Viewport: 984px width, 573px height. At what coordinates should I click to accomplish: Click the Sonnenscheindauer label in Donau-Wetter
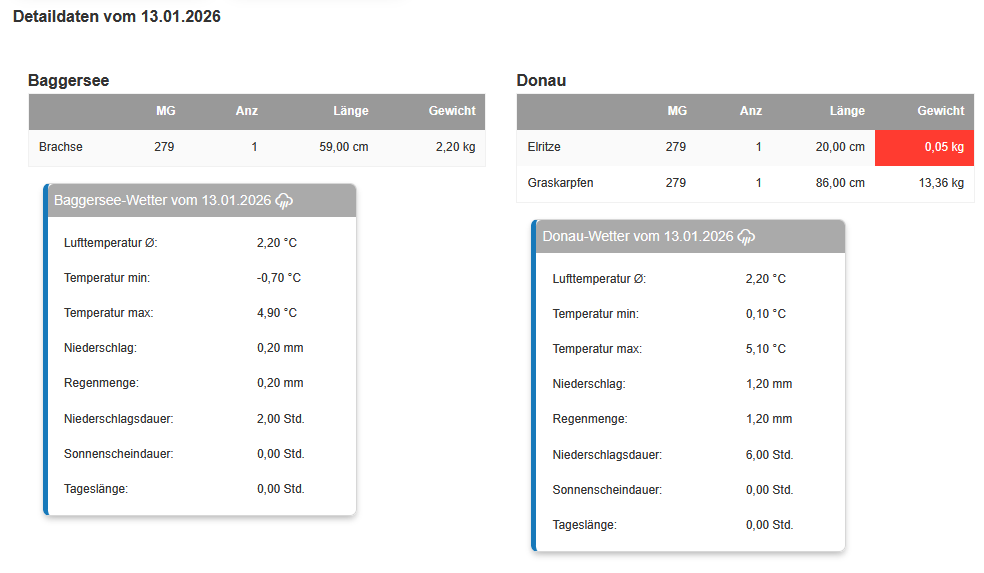pos(607,490)
